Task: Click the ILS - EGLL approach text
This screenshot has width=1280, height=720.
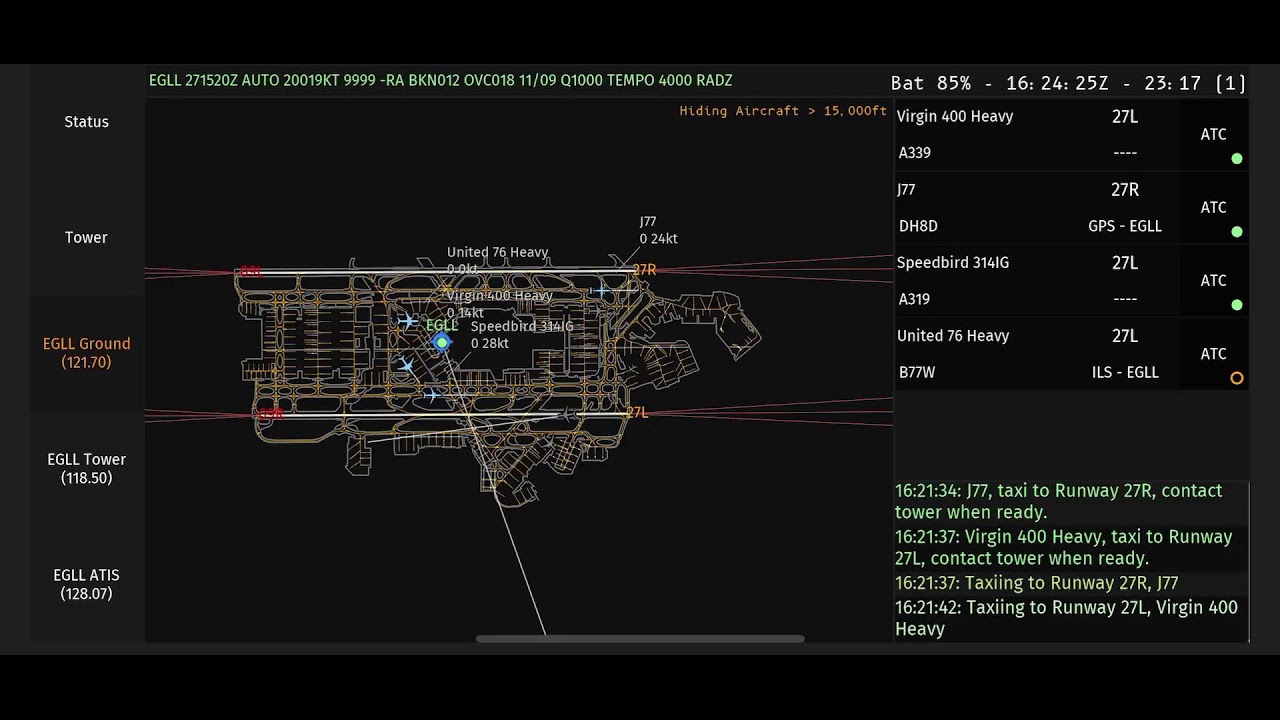Action: coord(1125,372)
